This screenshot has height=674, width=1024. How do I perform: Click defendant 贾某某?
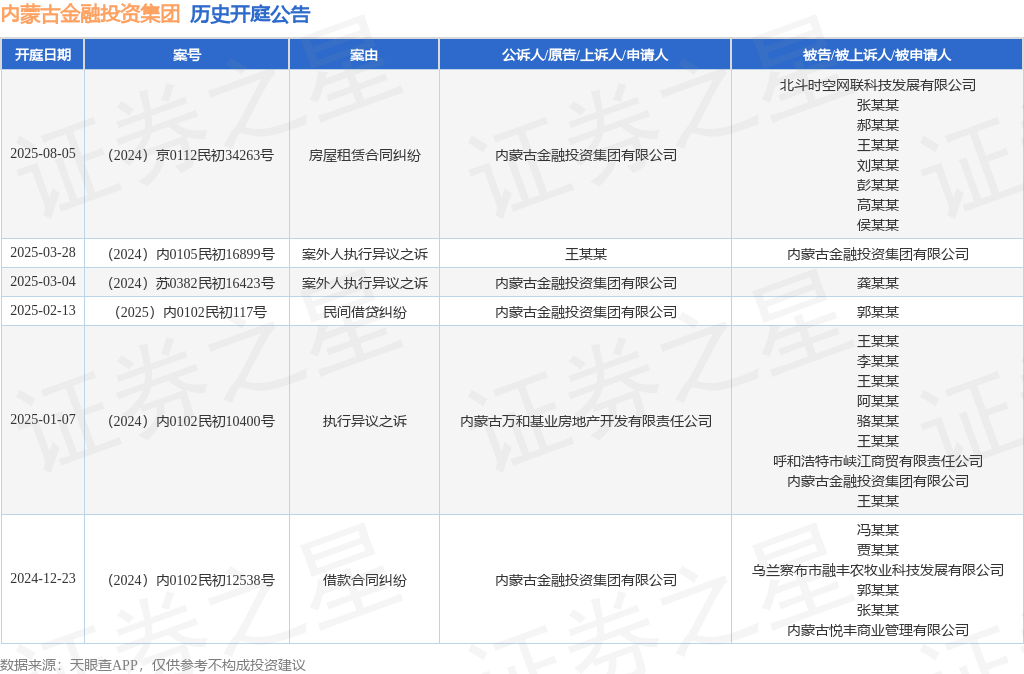(878, 550)
